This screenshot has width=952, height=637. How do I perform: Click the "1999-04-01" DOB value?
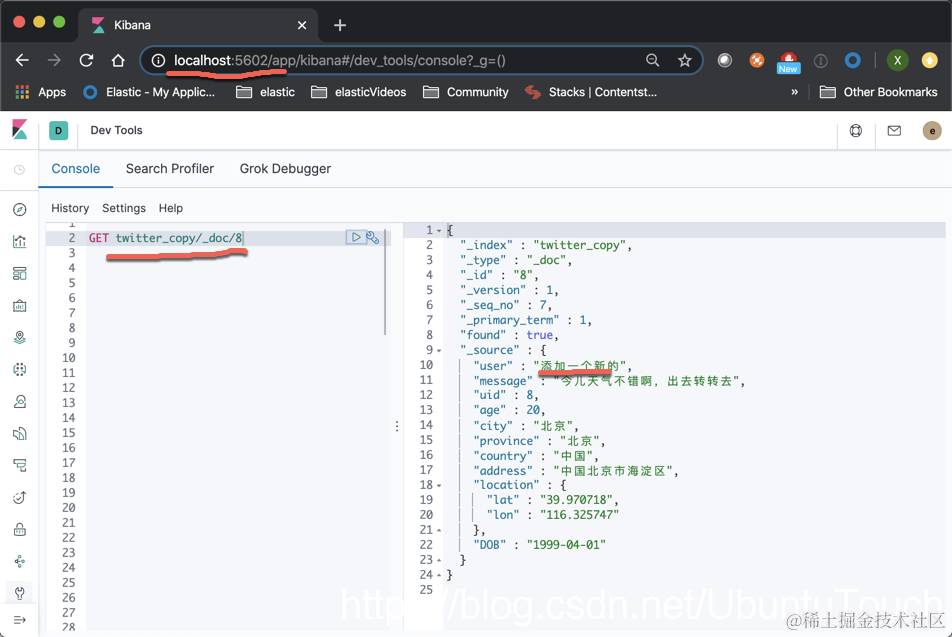pos(566,545)
